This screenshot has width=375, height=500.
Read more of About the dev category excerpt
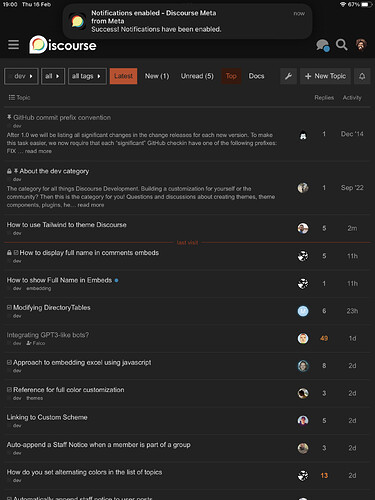click(91, 205)
